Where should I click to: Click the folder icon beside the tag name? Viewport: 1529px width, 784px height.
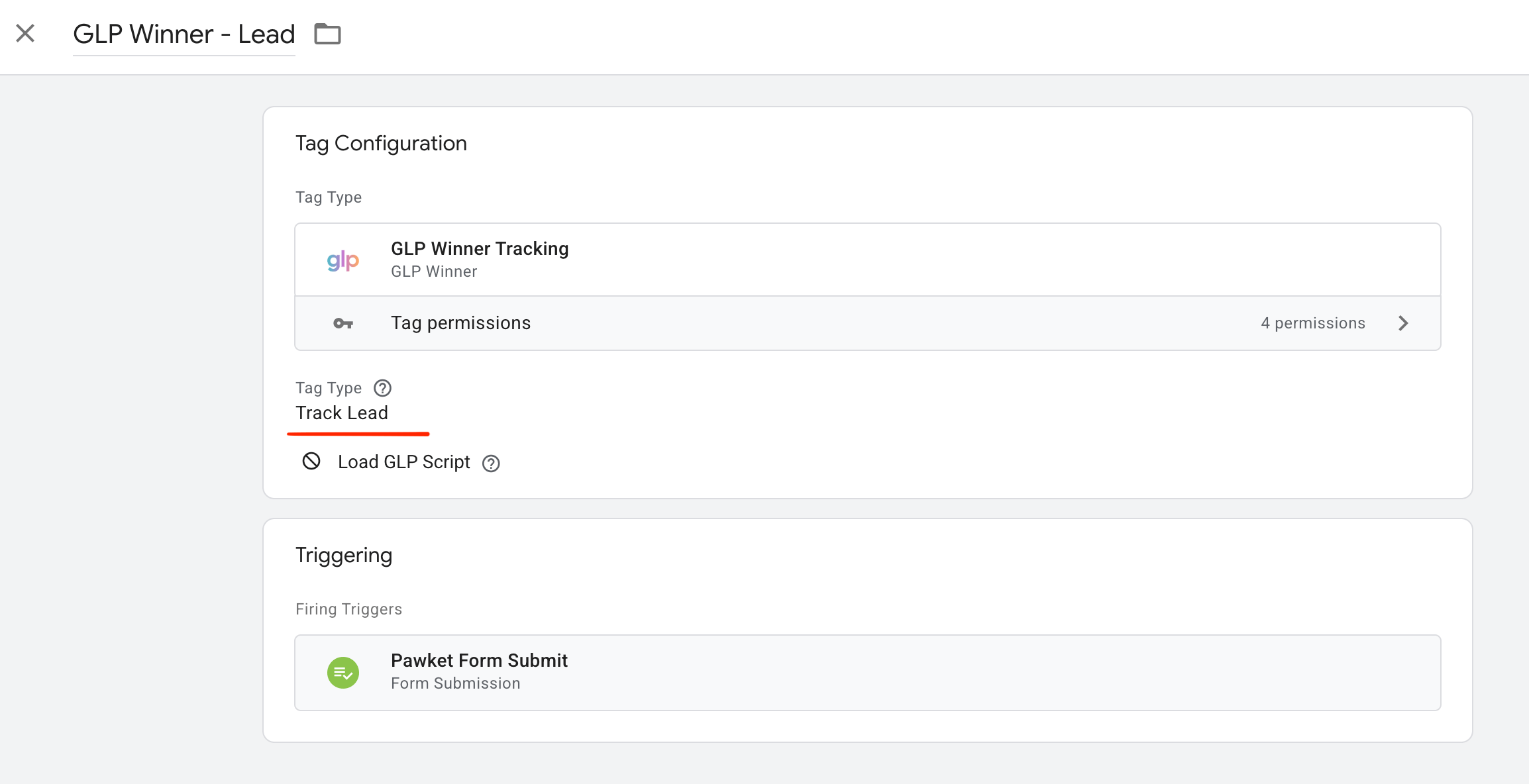[x=327, y=34]
